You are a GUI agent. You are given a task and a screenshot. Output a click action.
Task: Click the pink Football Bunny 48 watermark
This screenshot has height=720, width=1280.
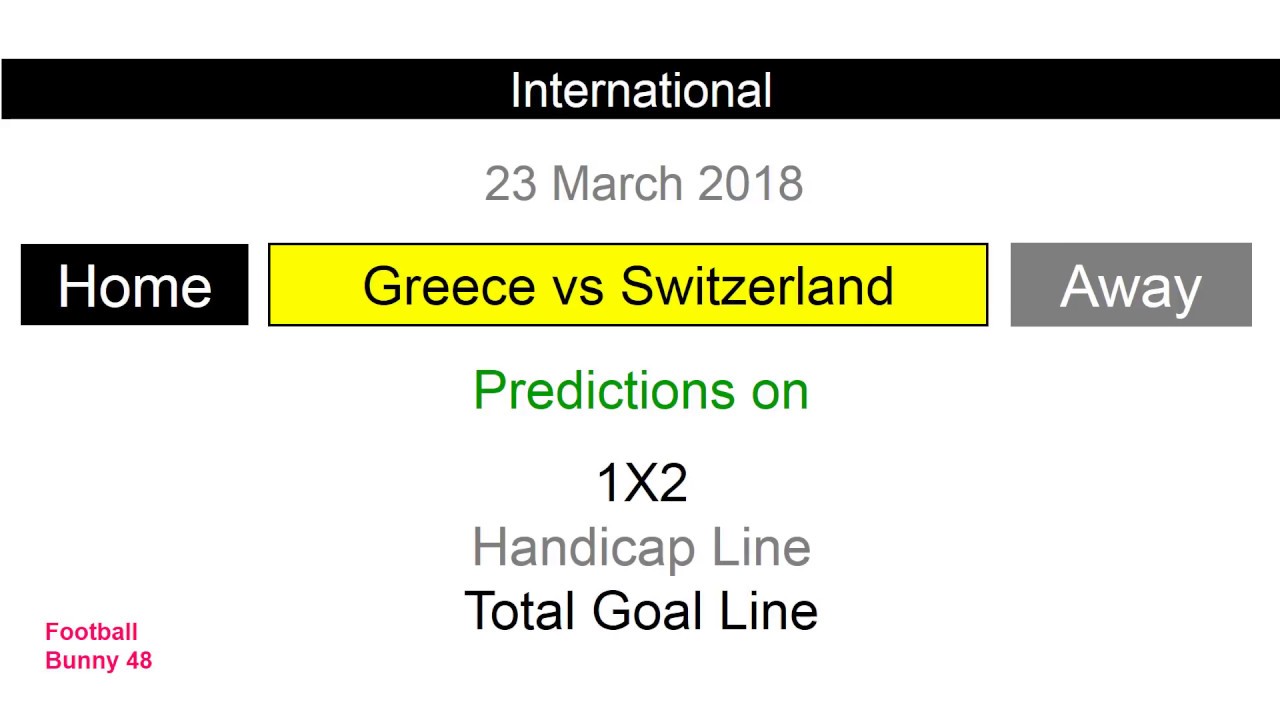tap(98, 646)
